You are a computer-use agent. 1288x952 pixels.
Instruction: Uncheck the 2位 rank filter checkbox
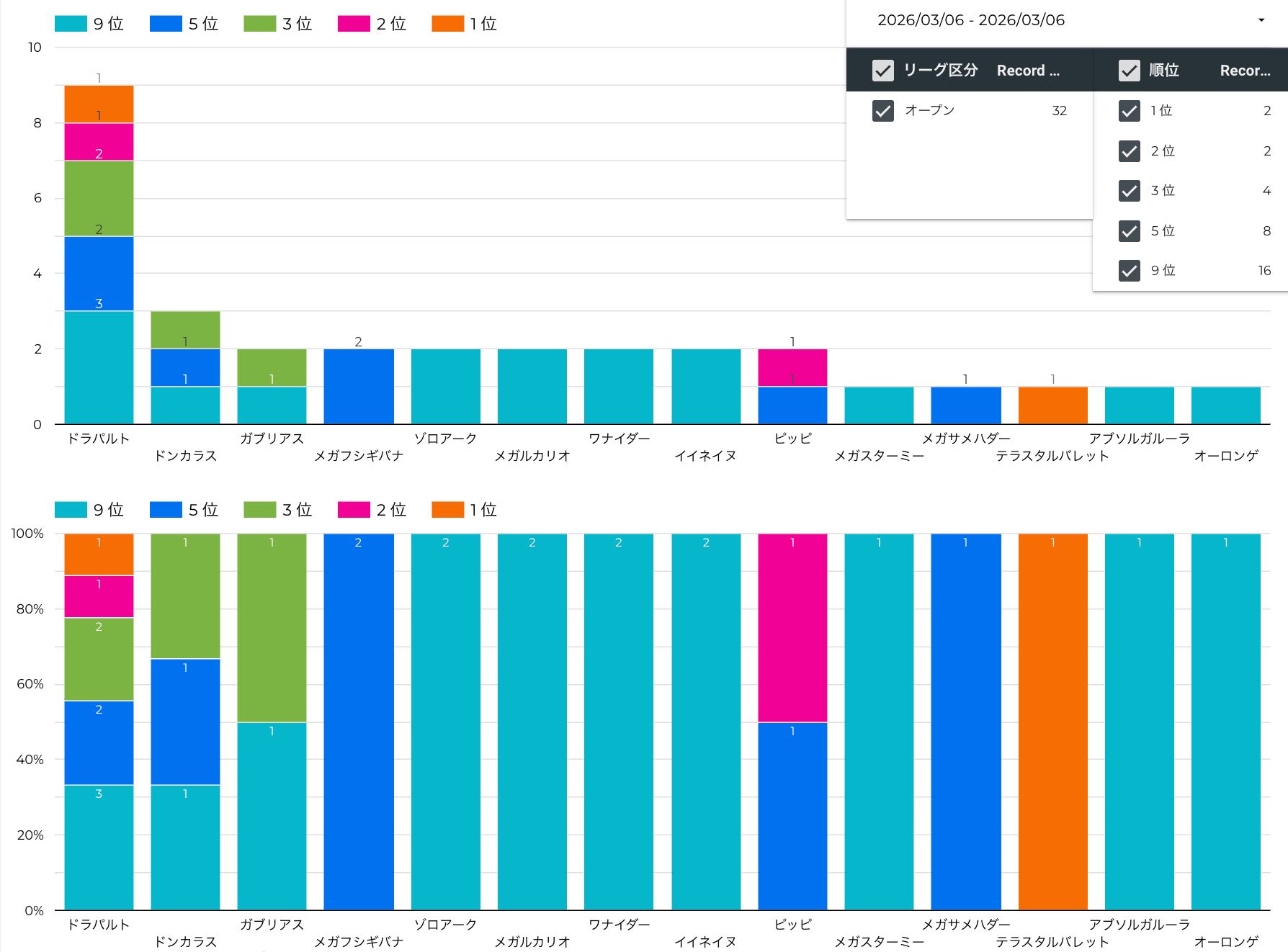1129,151
